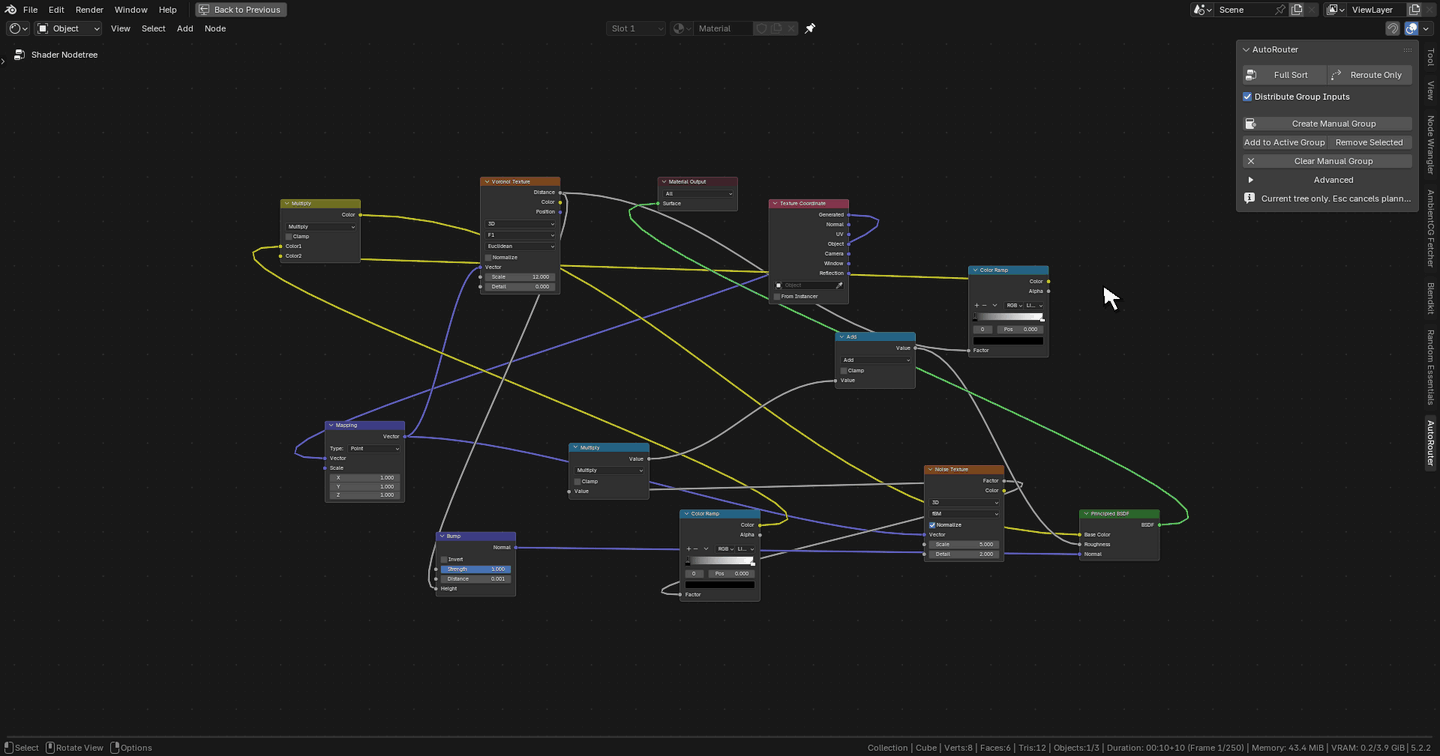Click the add view layer icon
The width and height of the screenshot is (1440, 756).
pyautogui.click(x=1414, y=9)
